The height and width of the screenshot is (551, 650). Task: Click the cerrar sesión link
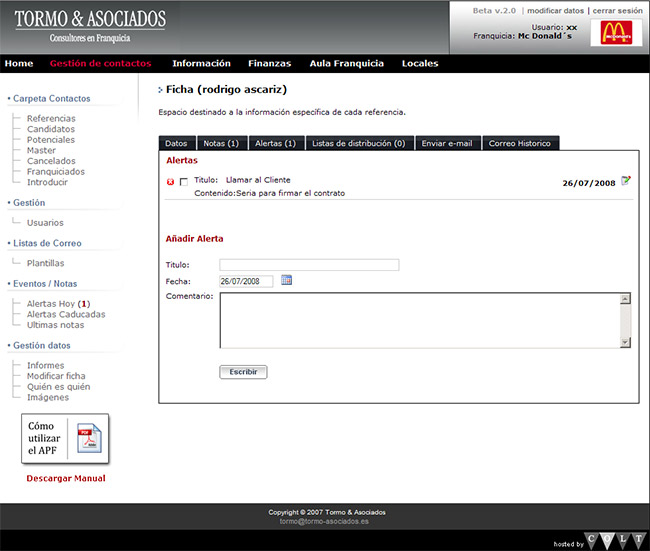(617, 10)
